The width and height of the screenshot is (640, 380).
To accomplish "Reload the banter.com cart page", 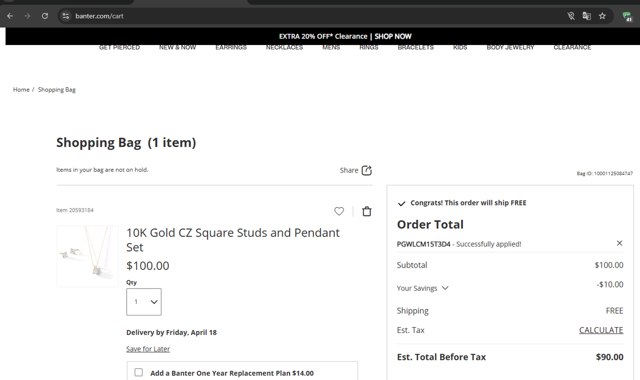I will (45, 16).
